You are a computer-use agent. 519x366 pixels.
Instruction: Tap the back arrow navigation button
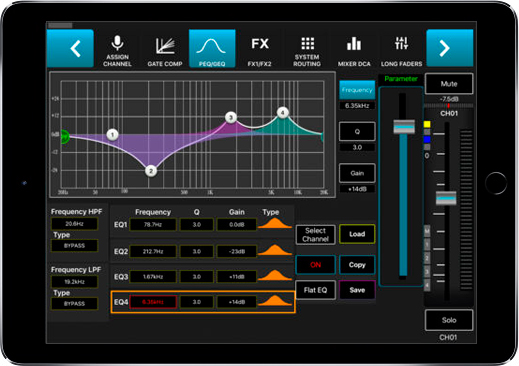click(x=70, y=48)
